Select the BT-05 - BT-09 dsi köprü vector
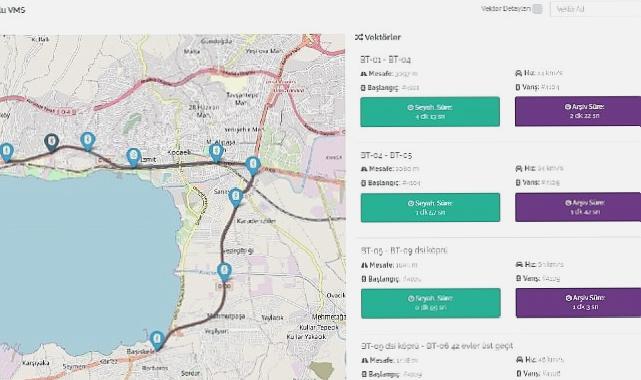Screen dimensions: 641x380 404,250
